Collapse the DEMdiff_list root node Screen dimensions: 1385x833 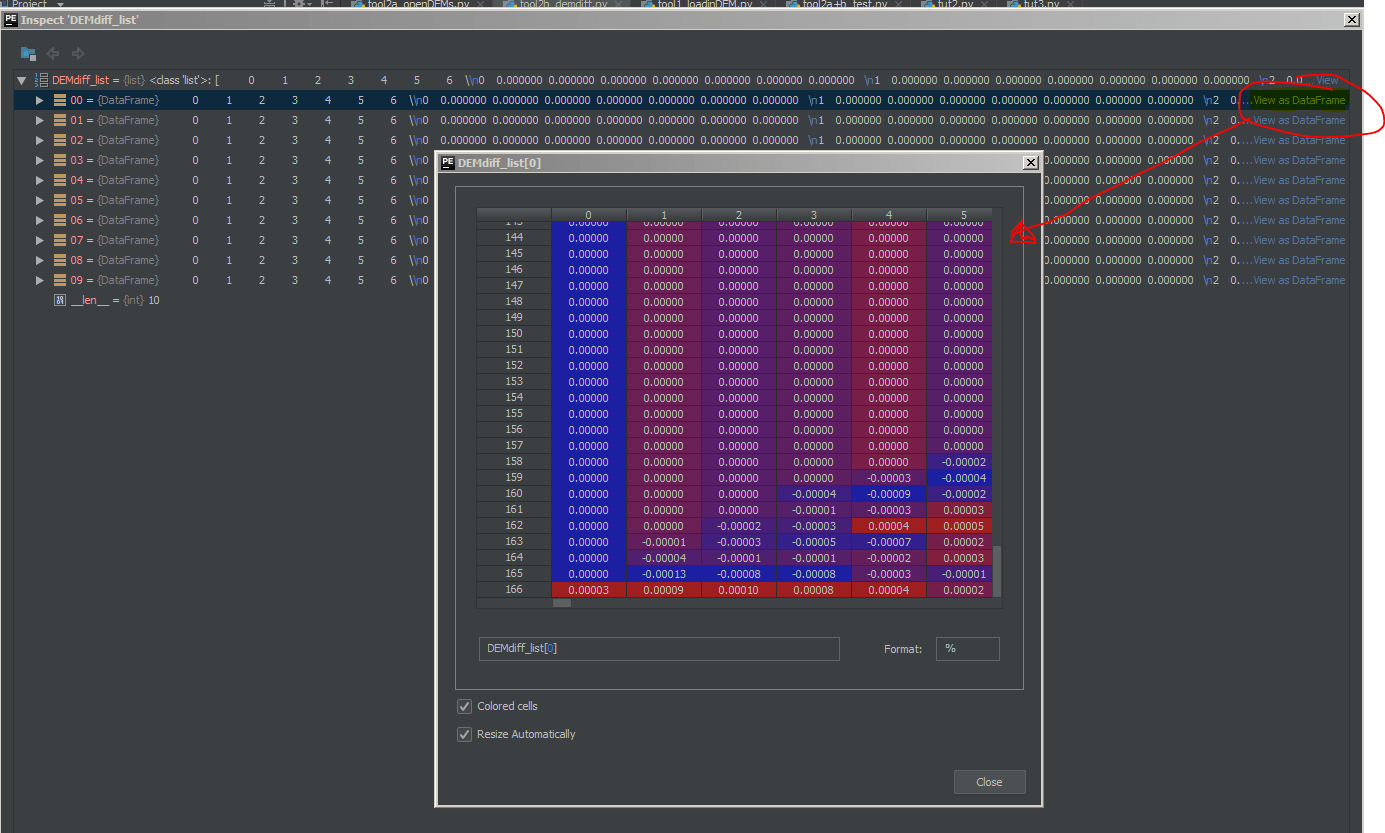pos(20,79)
